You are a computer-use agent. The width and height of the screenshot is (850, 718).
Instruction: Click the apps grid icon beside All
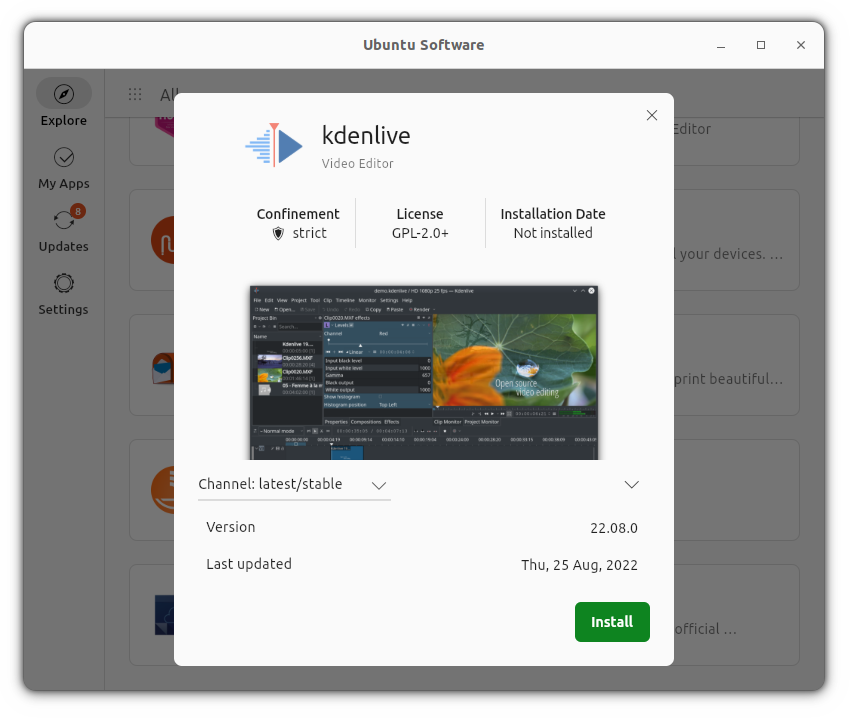pyautogui.click(x=135, y=94)
